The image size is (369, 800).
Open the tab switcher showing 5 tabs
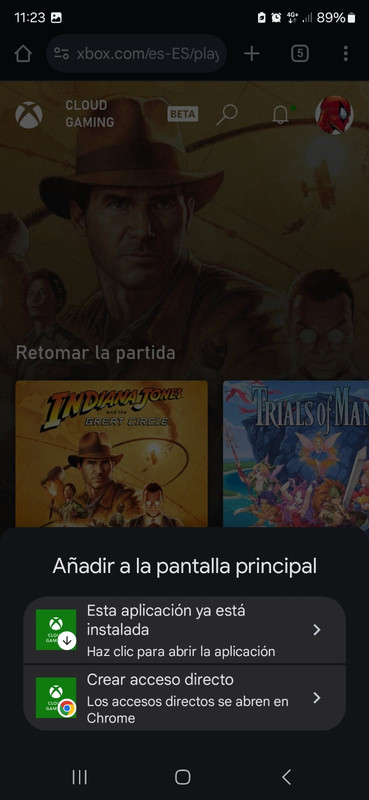click(x=300, y=54)
